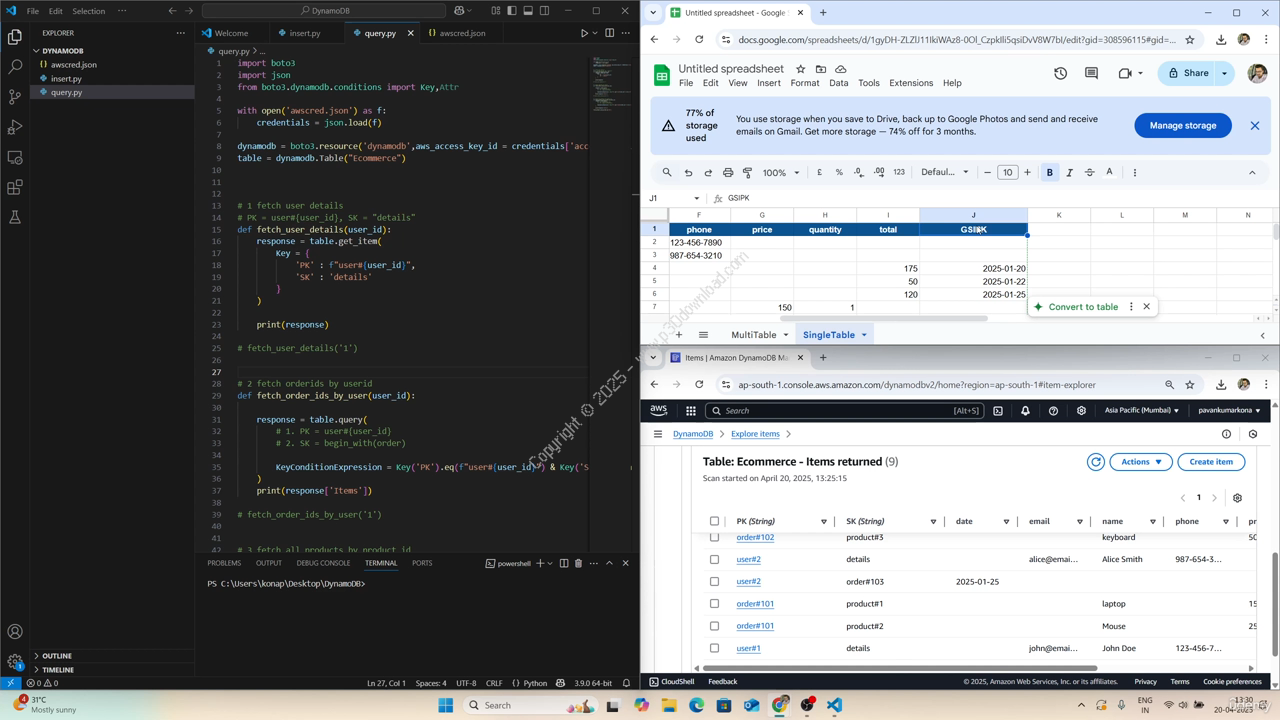Click Explore items breadcrumb link
This screenshot has width=1280, height=720.
[x=755, y=434]
